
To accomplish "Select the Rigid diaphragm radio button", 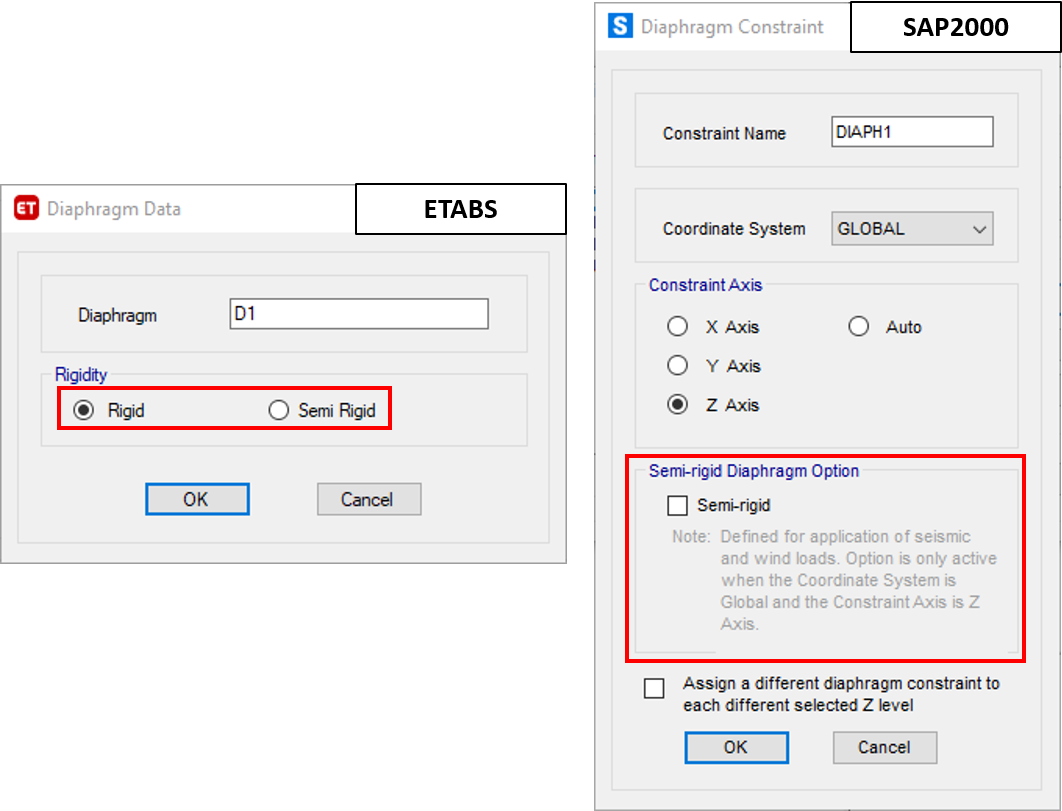I will tap(85, 410).
